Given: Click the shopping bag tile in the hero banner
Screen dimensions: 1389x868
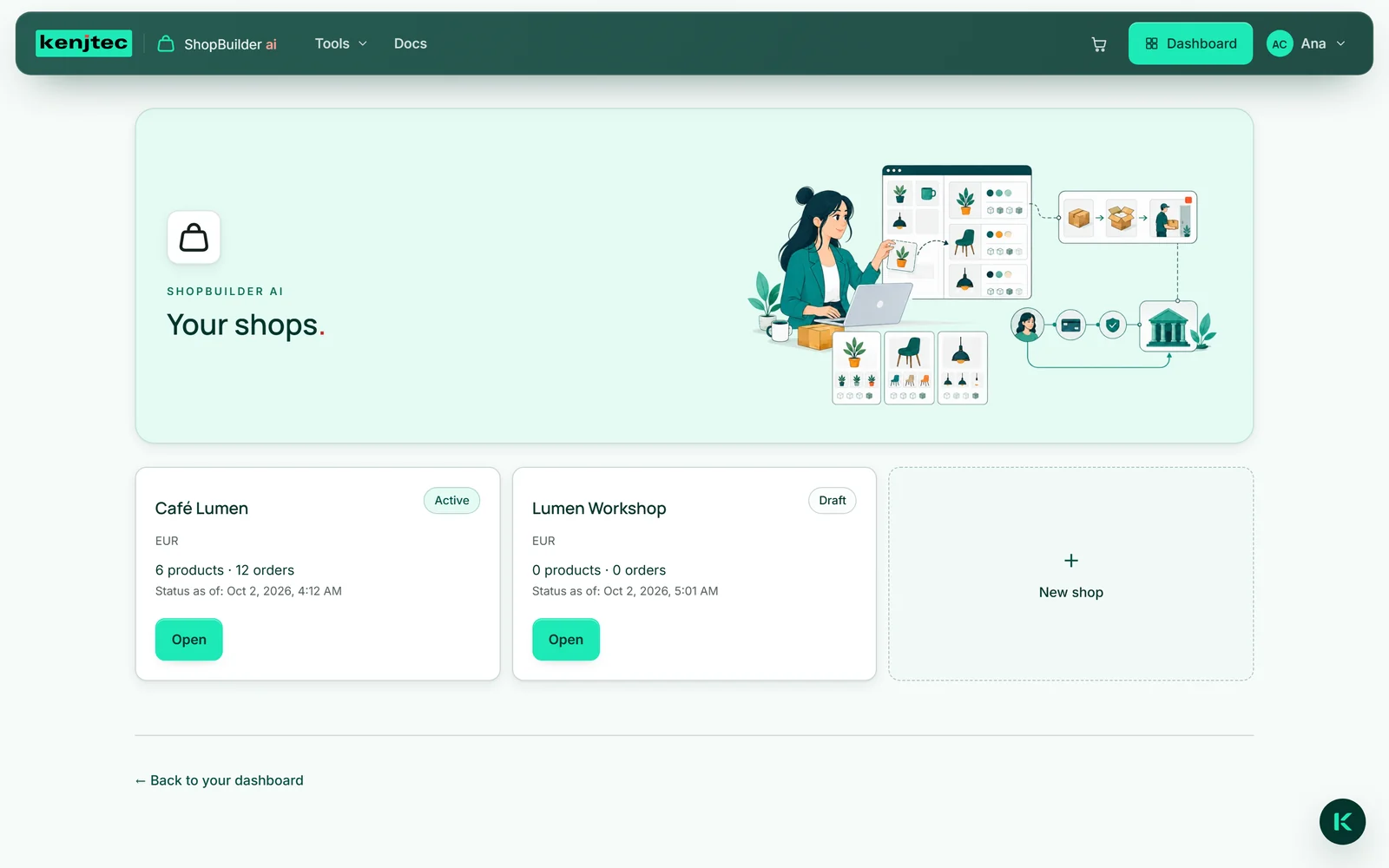Looking at the screenshot, I should click(194, 237).
